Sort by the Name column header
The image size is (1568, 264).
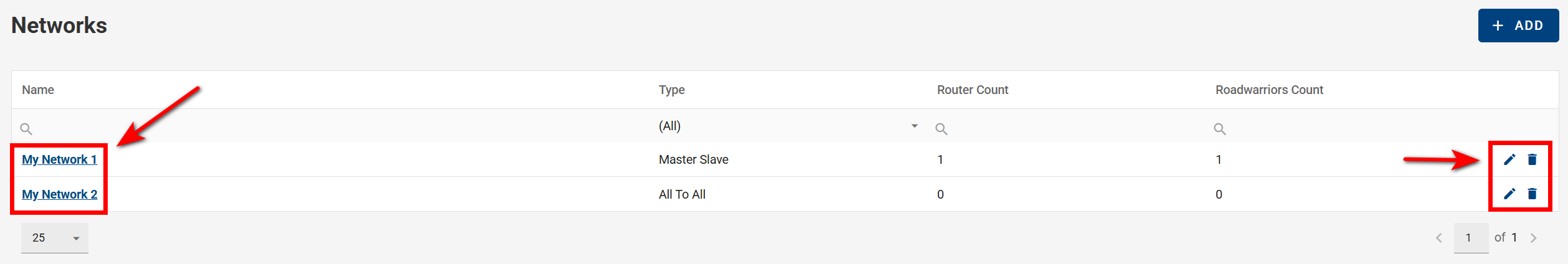click(38, 90)
